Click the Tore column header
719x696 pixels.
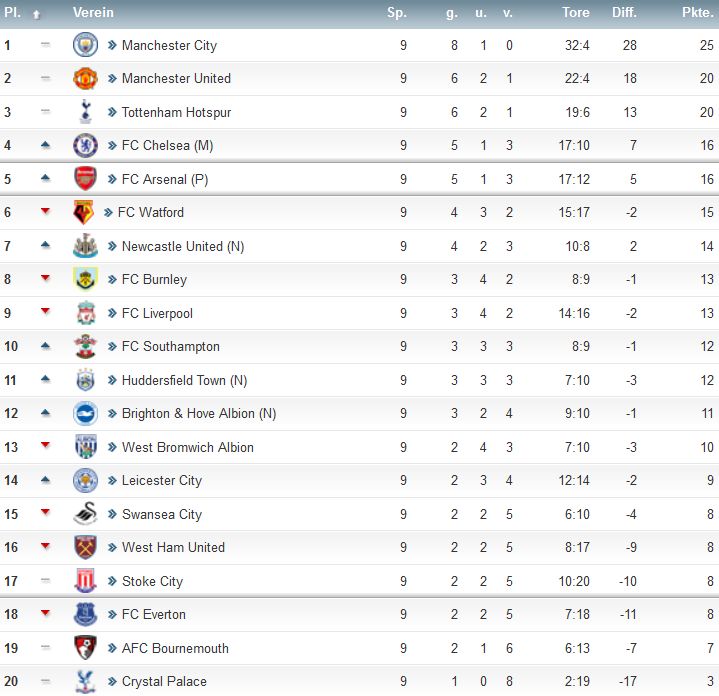point(576,12)
